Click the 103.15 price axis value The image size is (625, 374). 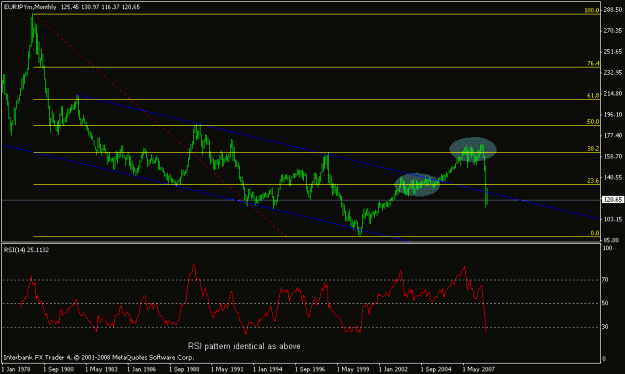point(613,219)
